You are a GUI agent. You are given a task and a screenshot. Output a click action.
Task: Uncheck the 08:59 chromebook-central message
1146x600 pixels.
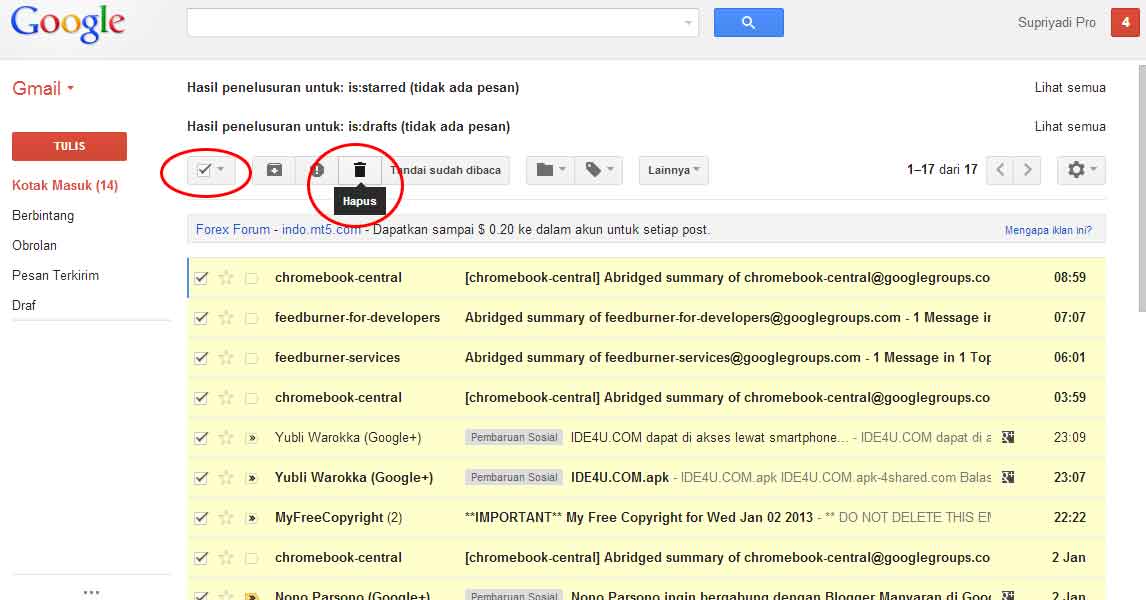click(x=201, y=278)
